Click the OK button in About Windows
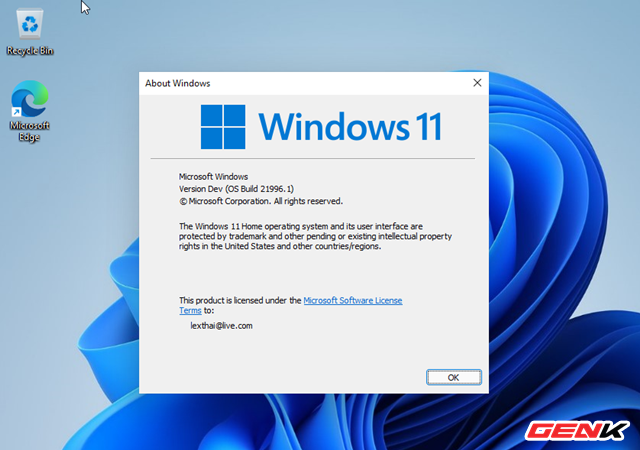Image resolution: width=640 pixels, height=450 pixels. click(x=453, y=377)
